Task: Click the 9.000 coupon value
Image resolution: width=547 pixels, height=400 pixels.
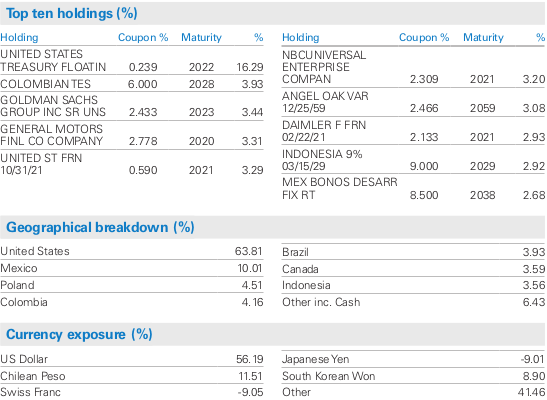Action: 424,166
